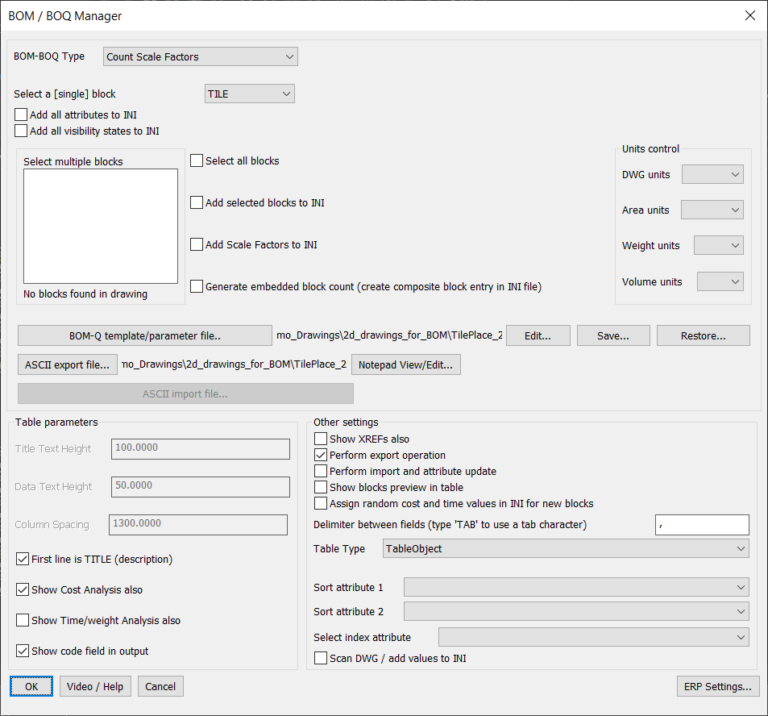Open the Weight units dropdown
Viewport: 768px width, 716px height.
(719, 245)
